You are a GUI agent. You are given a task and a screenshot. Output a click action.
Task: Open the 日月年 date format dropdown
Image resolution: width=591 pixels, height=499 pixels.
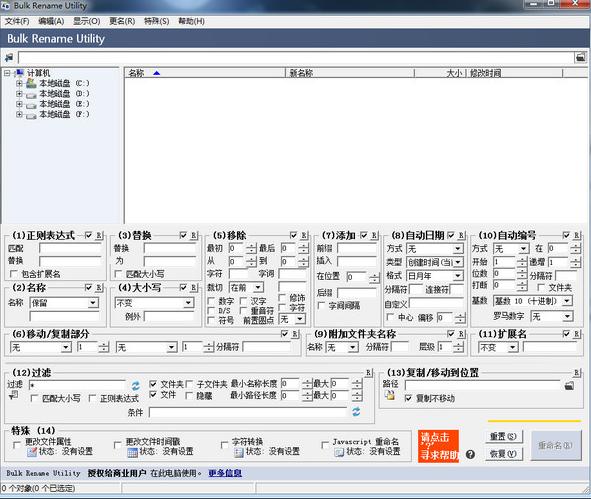pos(435,276)
